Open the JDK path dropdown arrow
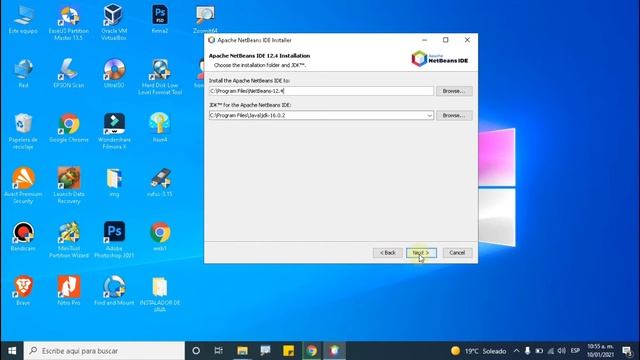640x360 pixels. (x=429, y=116)
